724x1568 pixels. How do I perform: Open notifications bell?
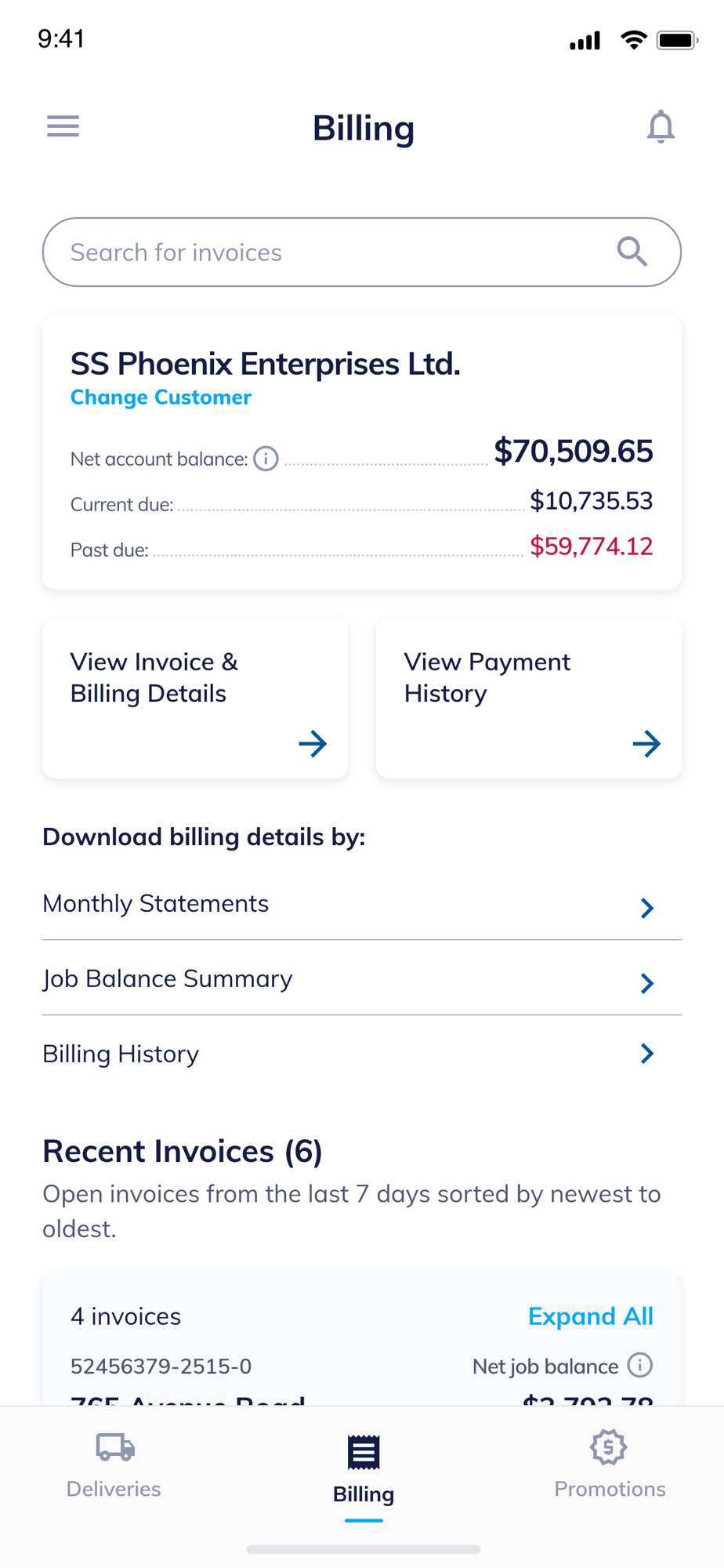pos(661,126)
